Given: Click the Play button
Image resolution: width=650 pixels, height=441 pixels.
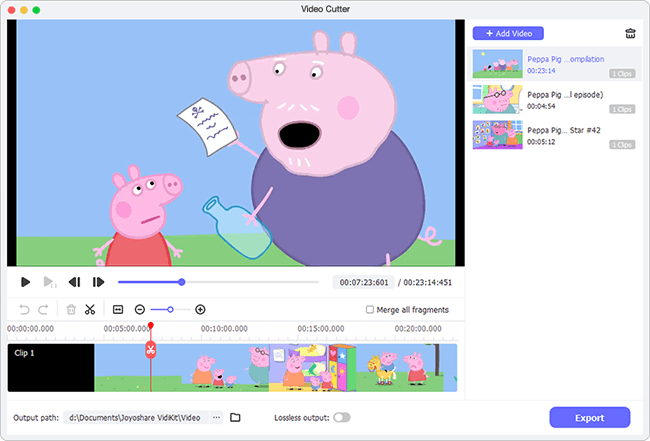Looking at the screenshot, I should [x=25, y=282].
